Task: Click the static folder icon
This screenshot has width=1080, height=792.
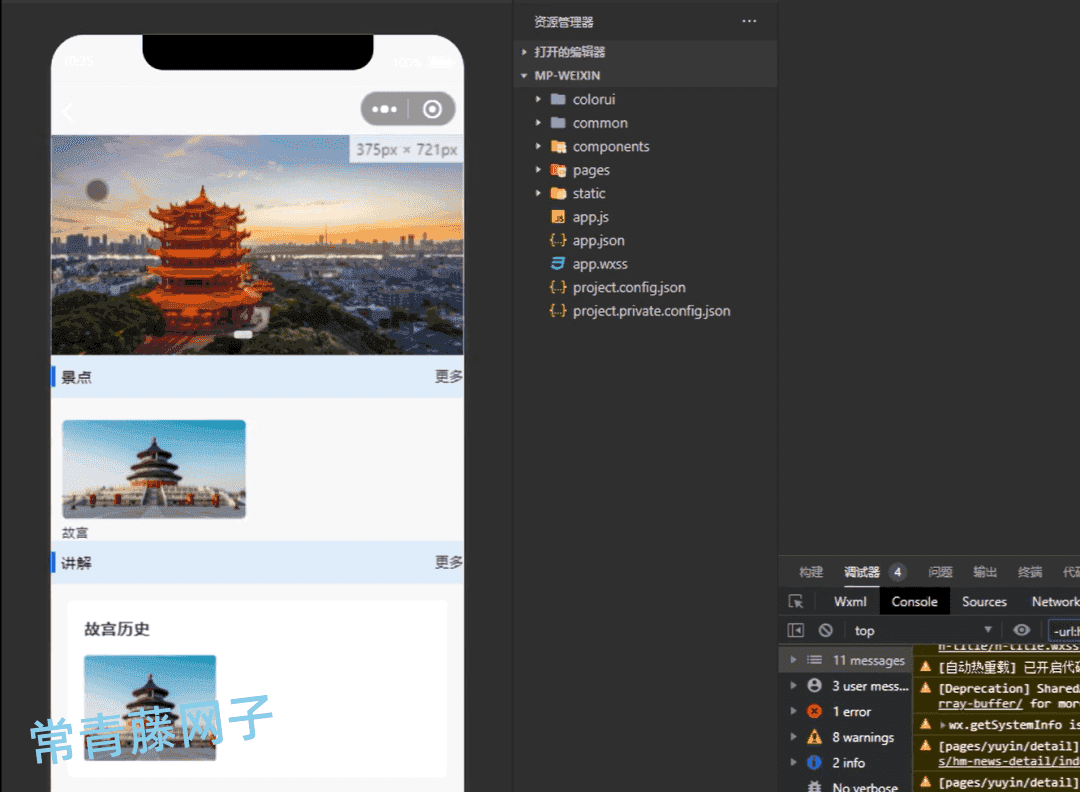Action: (x=559, y=194)
